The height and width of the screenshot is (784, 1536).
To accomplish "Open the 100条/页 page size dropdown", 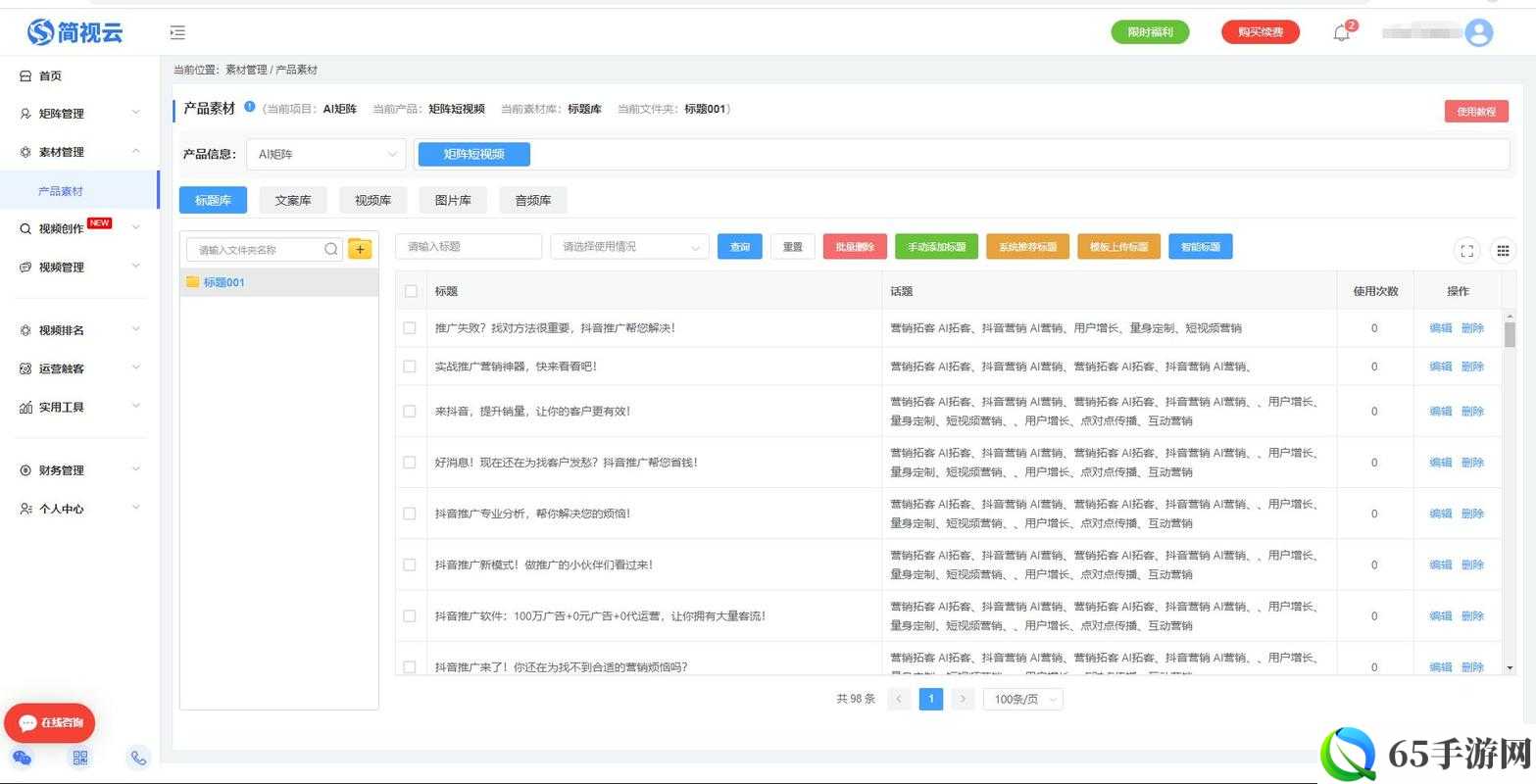I will pyautogui.click(x=1023, y=699).
